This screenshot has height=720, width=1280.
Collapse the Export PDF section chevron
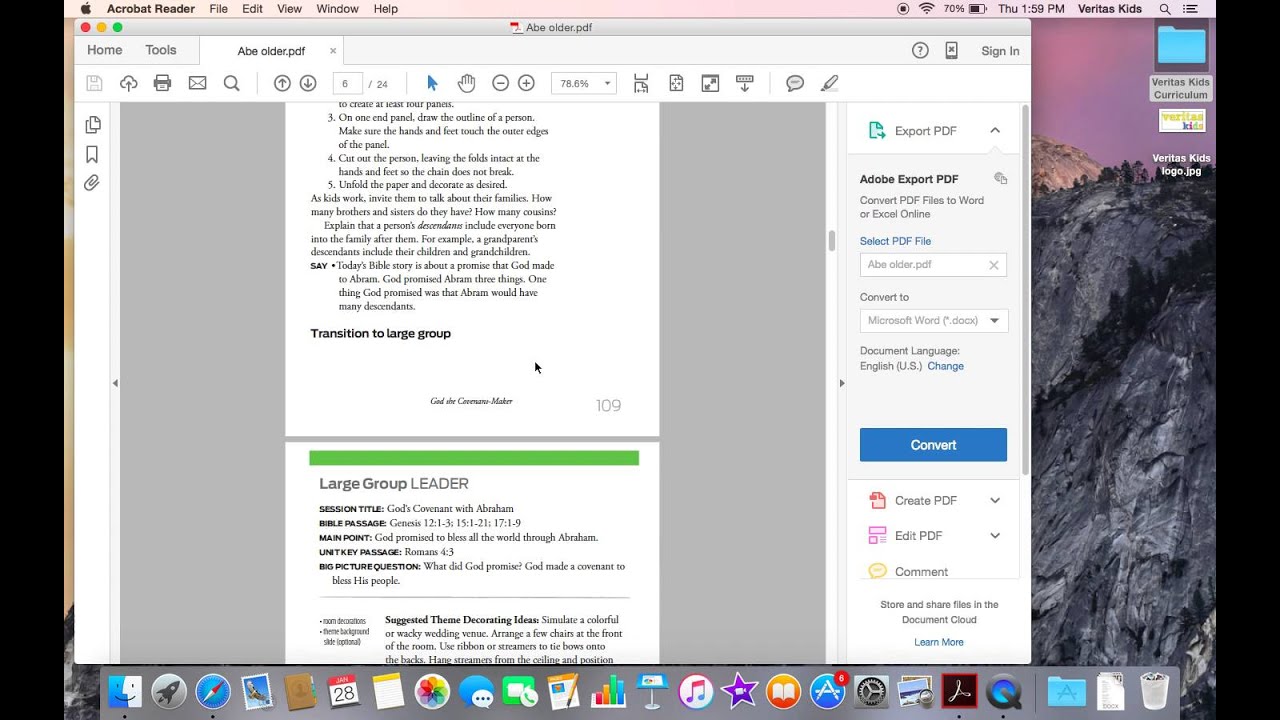pyautogui.click(x=995, y=130)
